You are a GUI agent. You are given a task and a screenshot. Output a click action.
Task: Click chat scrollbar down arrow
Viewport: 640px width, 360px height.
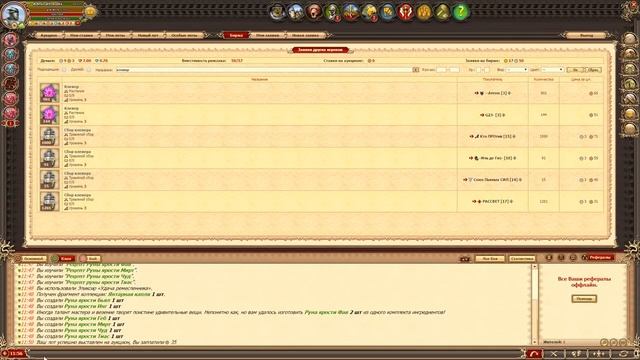click(x=534, y=342)
